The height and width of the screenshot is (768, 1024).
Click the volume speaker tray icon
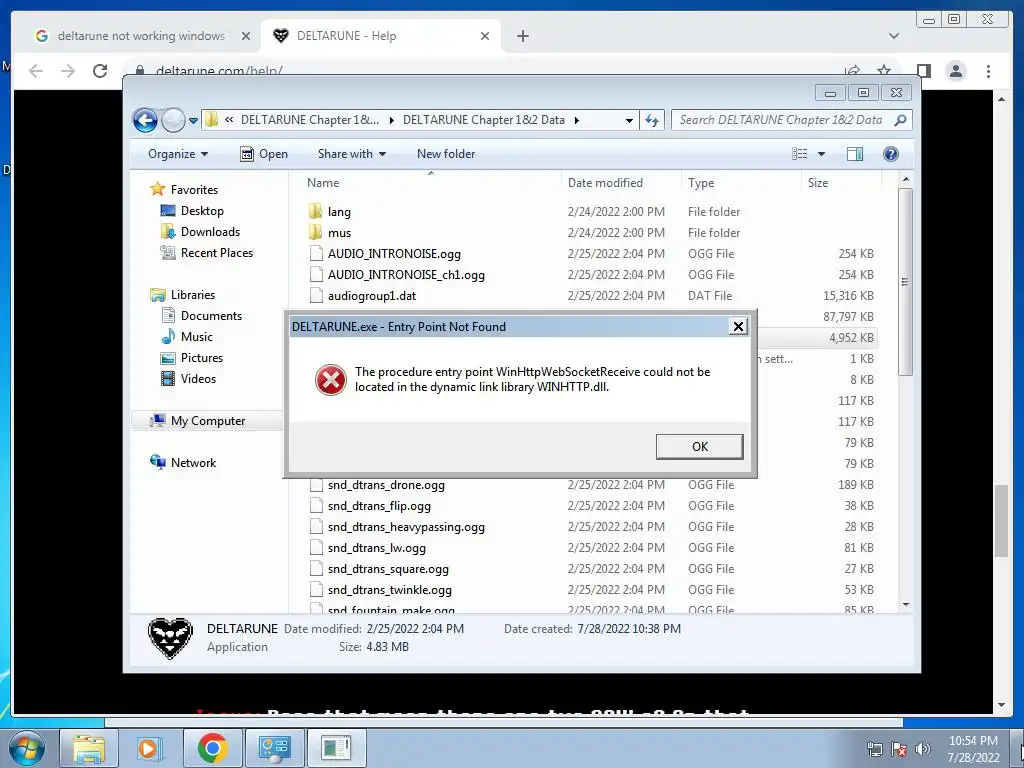(x=923, y=748)
